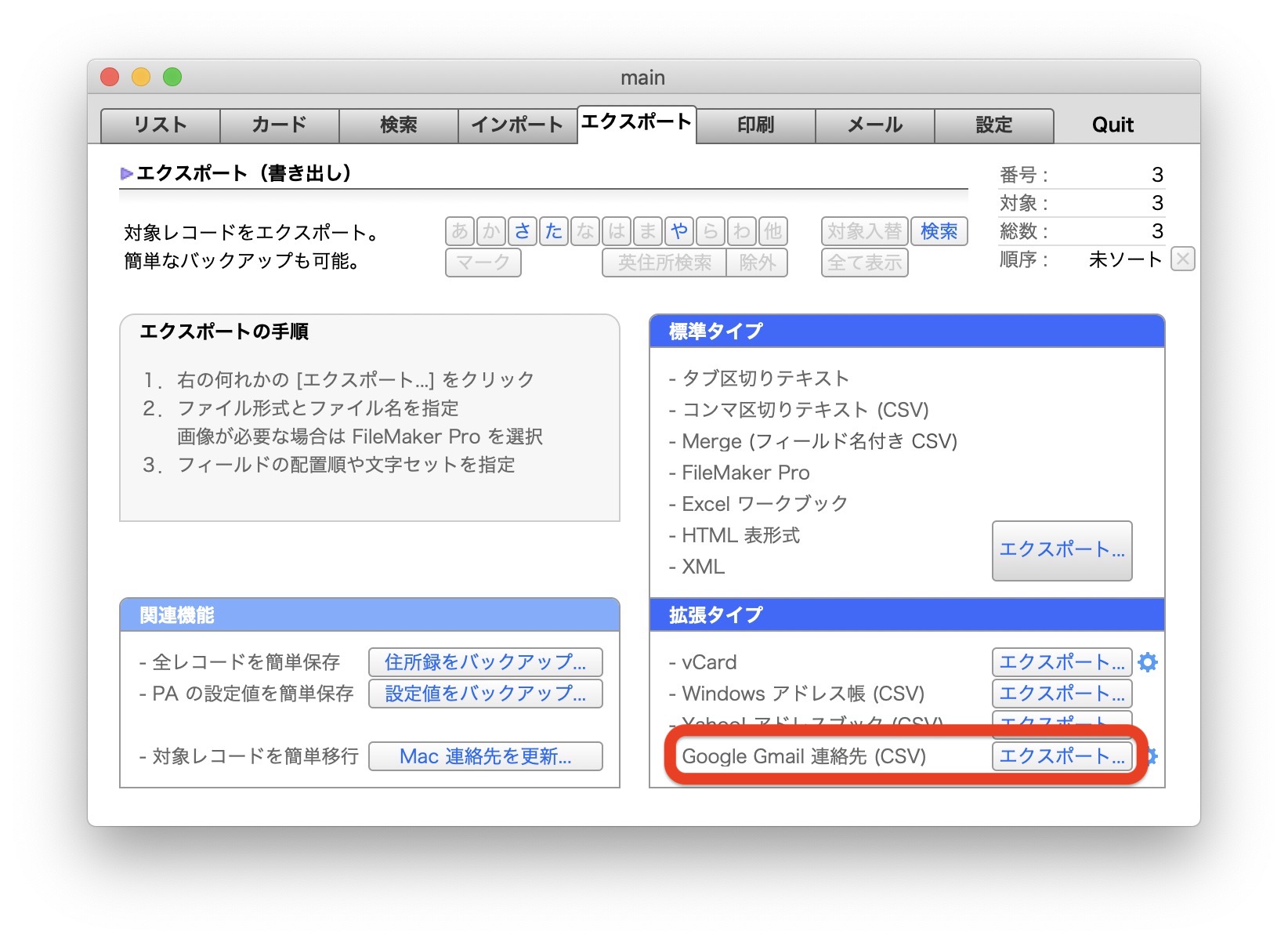Click 設定値をバックアップ button
The height and width of the screenshot is (942, 1288).
tap(486, 694)
